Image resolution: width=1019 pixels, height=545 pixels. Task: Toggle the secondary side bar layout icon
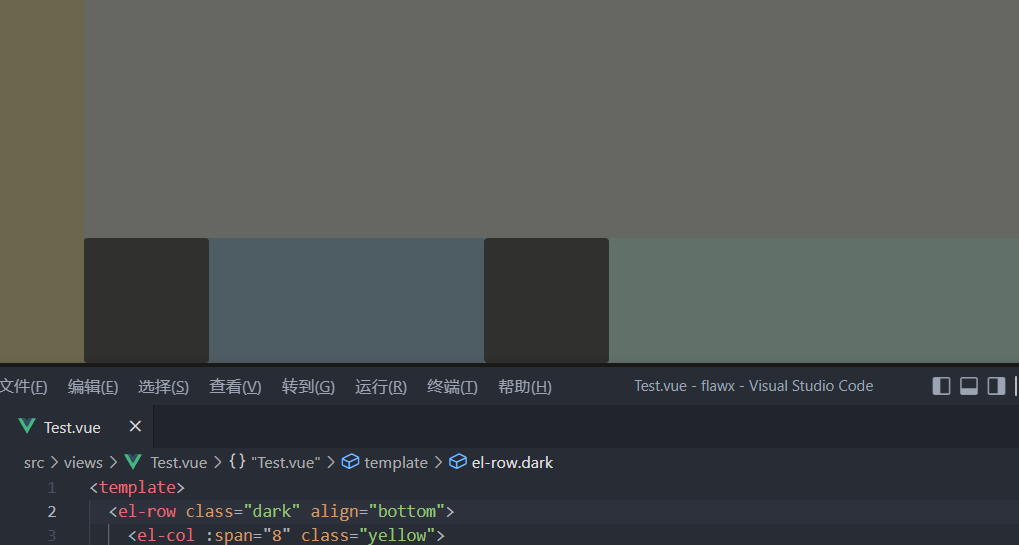pos(996,386)
